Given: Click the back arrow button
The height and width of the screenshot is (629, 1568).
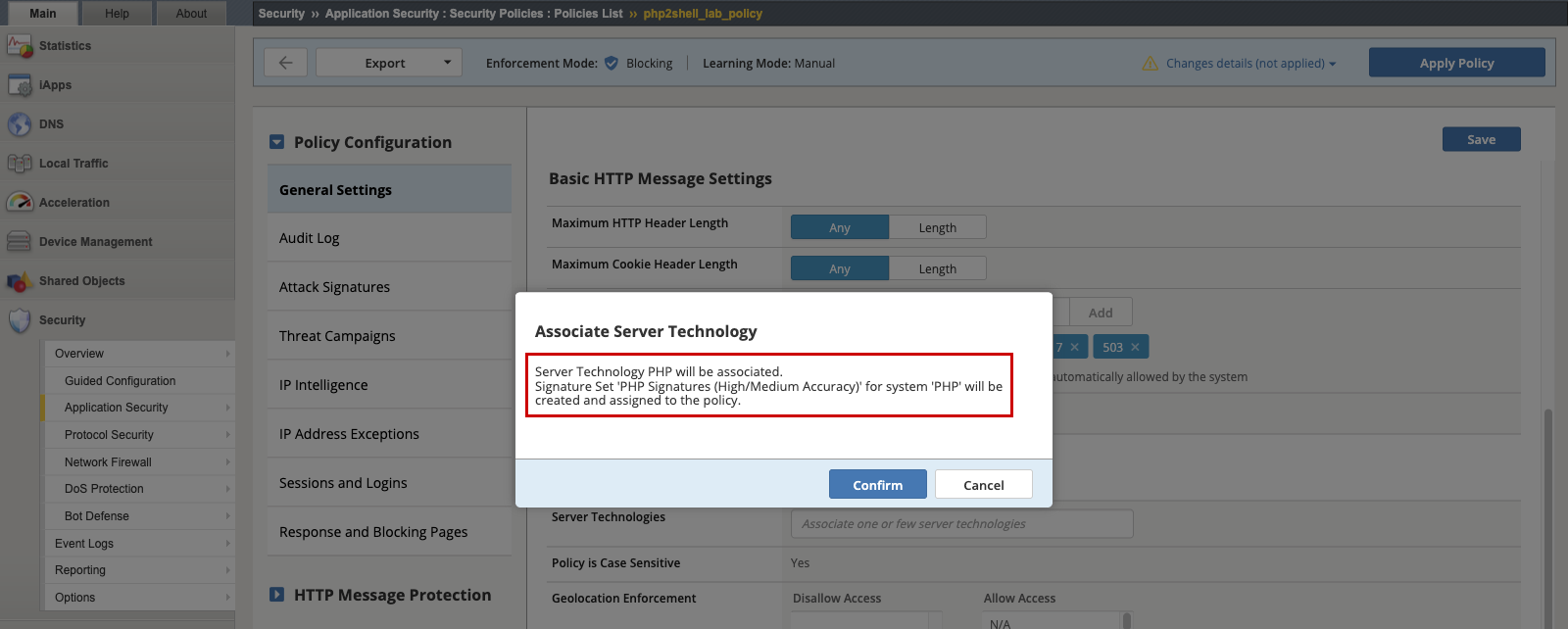Looking at the screenshot, I should coord(286,63).
